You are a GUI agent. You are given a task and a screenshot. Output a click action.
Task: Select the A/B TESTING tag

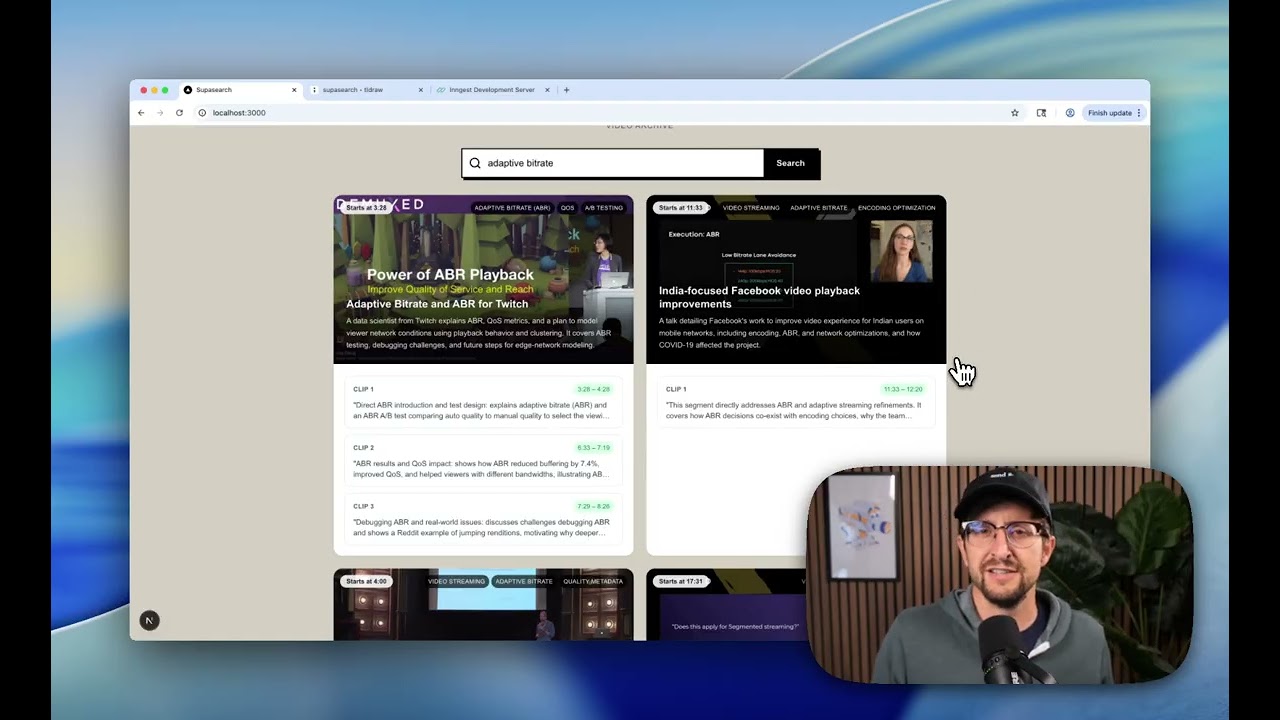click(604, 208)
